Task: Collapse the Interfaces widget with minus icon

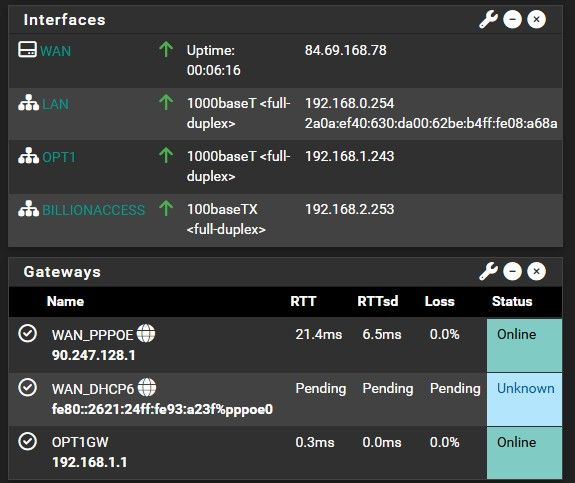Action: (512, 19)
